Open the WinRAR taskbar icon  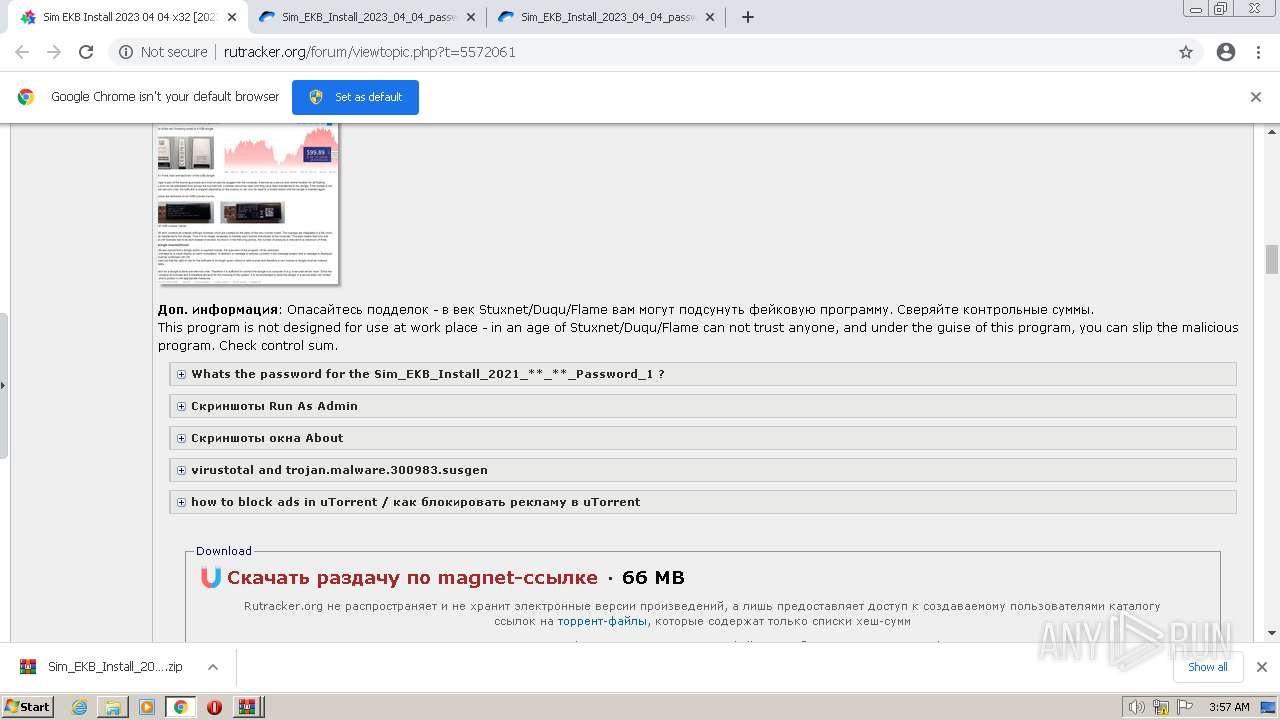coord(246,707)
